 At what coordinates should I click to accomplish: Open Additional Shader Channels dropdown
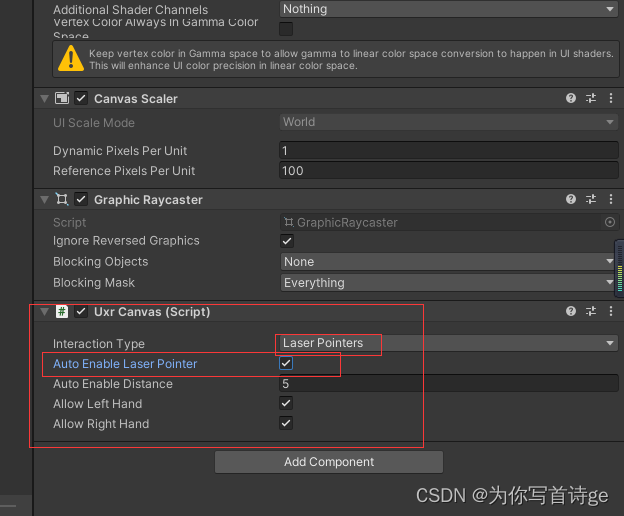448,9
